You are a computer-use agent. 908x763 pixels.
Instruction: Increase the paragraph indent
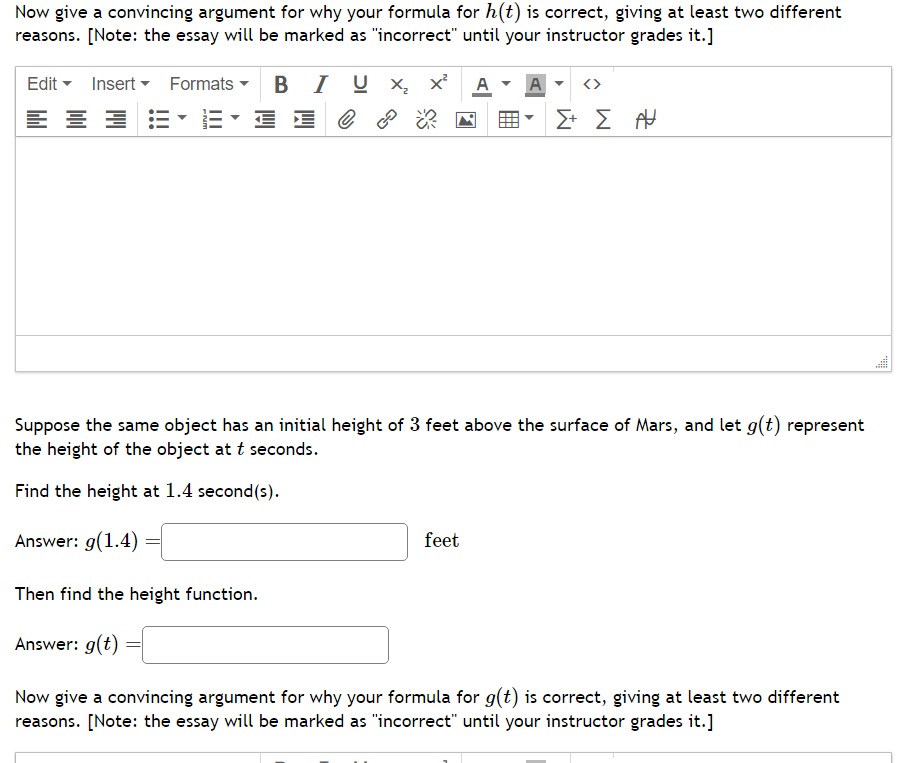pyautogui.click(x=304, y=119)
